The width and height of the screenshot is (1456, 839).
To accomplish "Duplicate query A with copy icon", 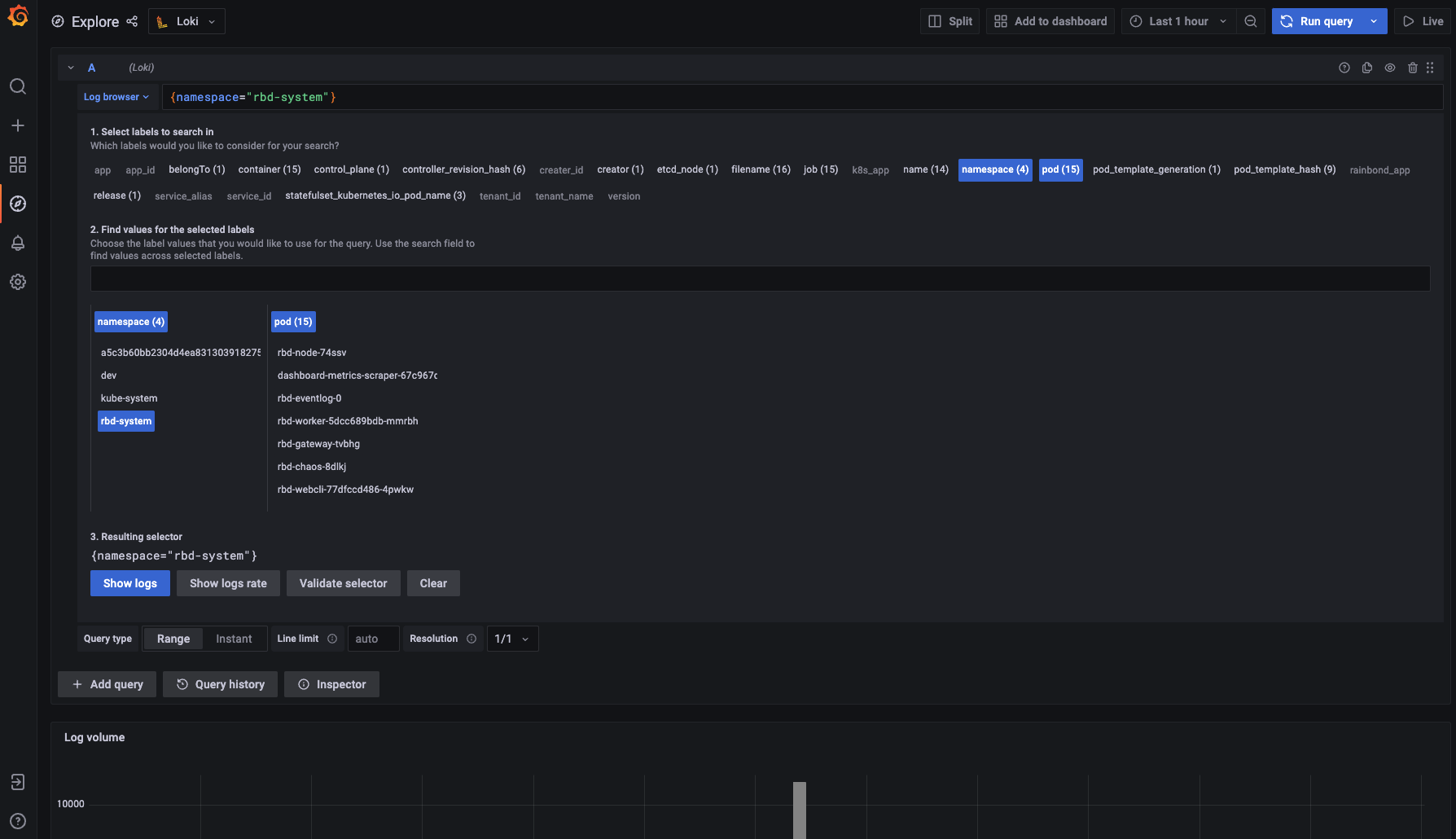I will point(1367,68).
